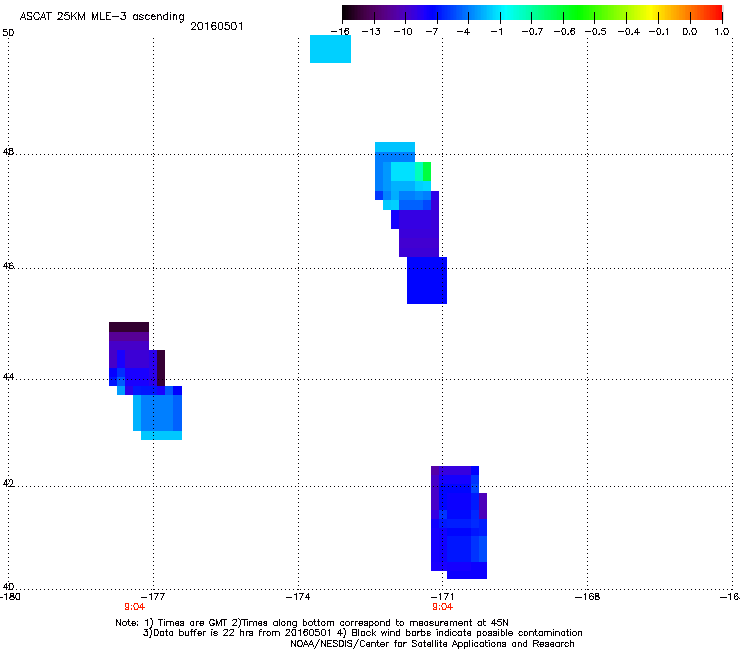This screenshot has height=650, width=740.
Task: Click the -7 color bar label
Action: tap(432, 32)
